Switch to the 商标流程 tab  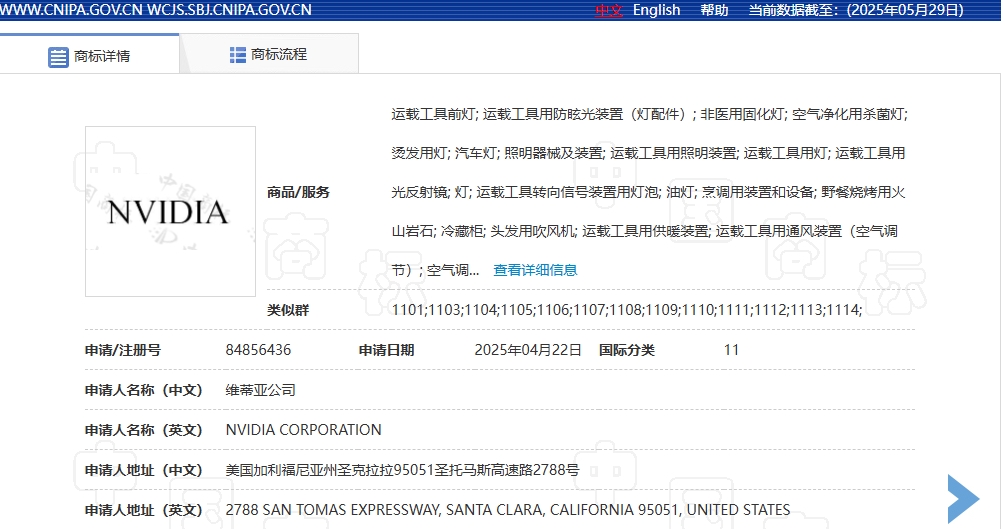(x=269, y=54)
